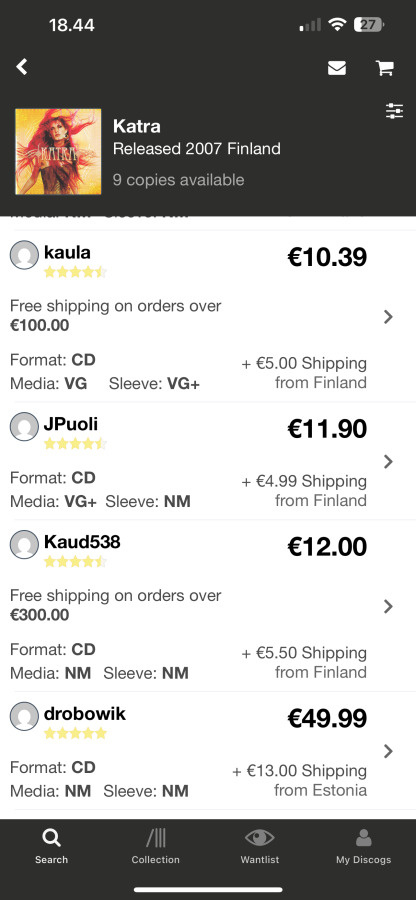Screen dimensions: 416x900
Task: Tap the drobowik seller avatar
Action: 24,716
